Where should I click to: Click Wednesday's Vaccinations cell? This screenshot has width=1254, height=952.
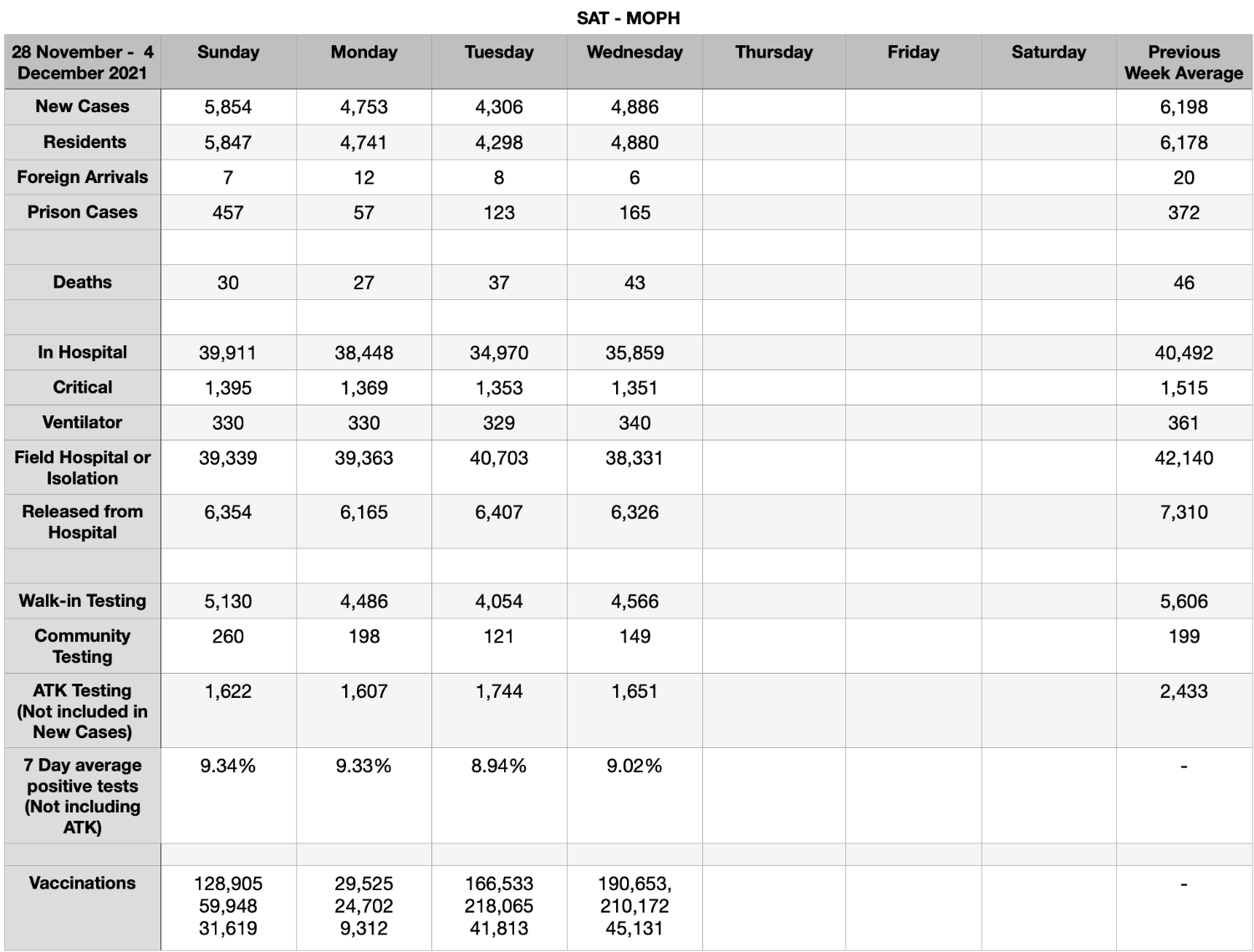(635, 907)
